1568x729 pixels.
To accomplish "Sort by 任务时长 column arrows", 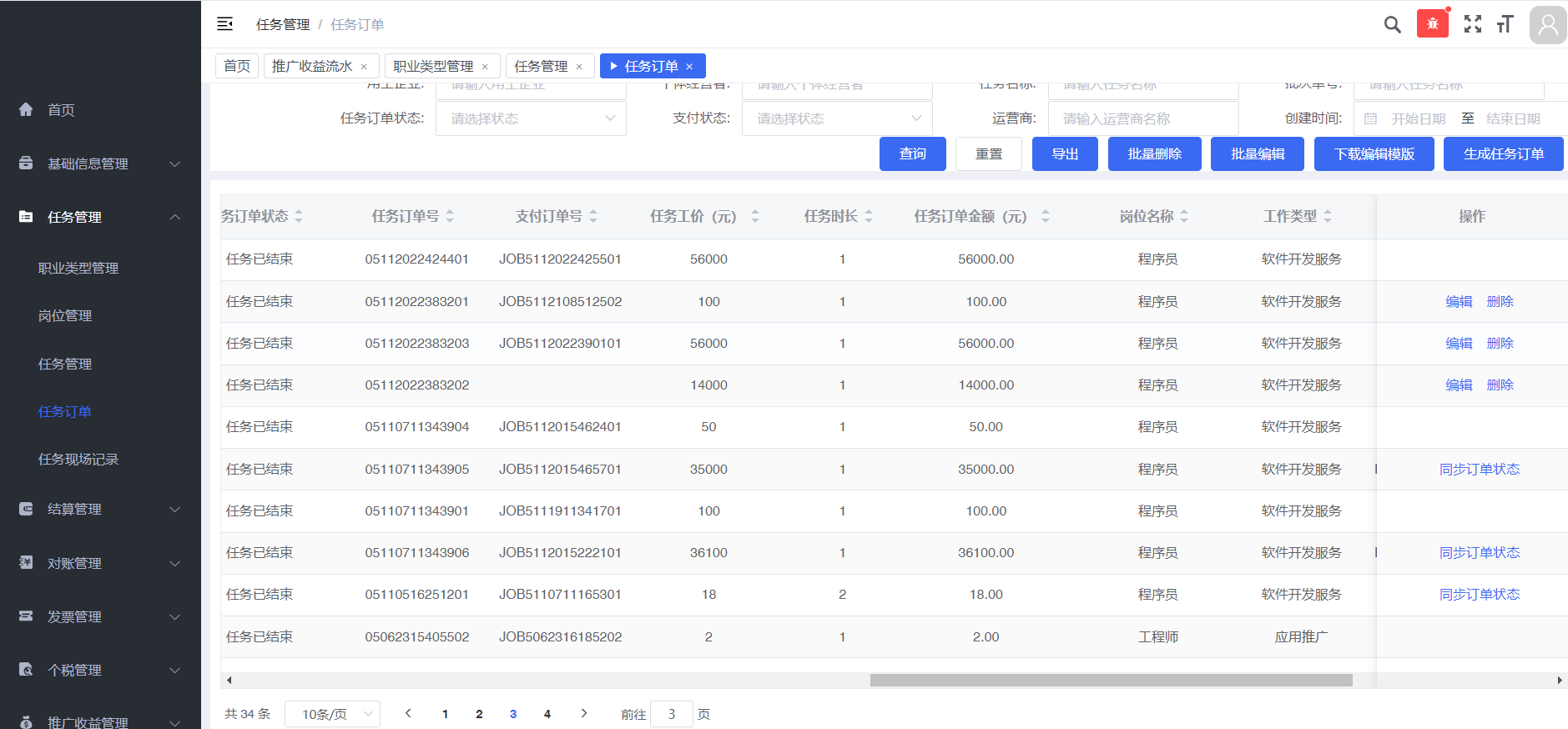I will [869, 217].
